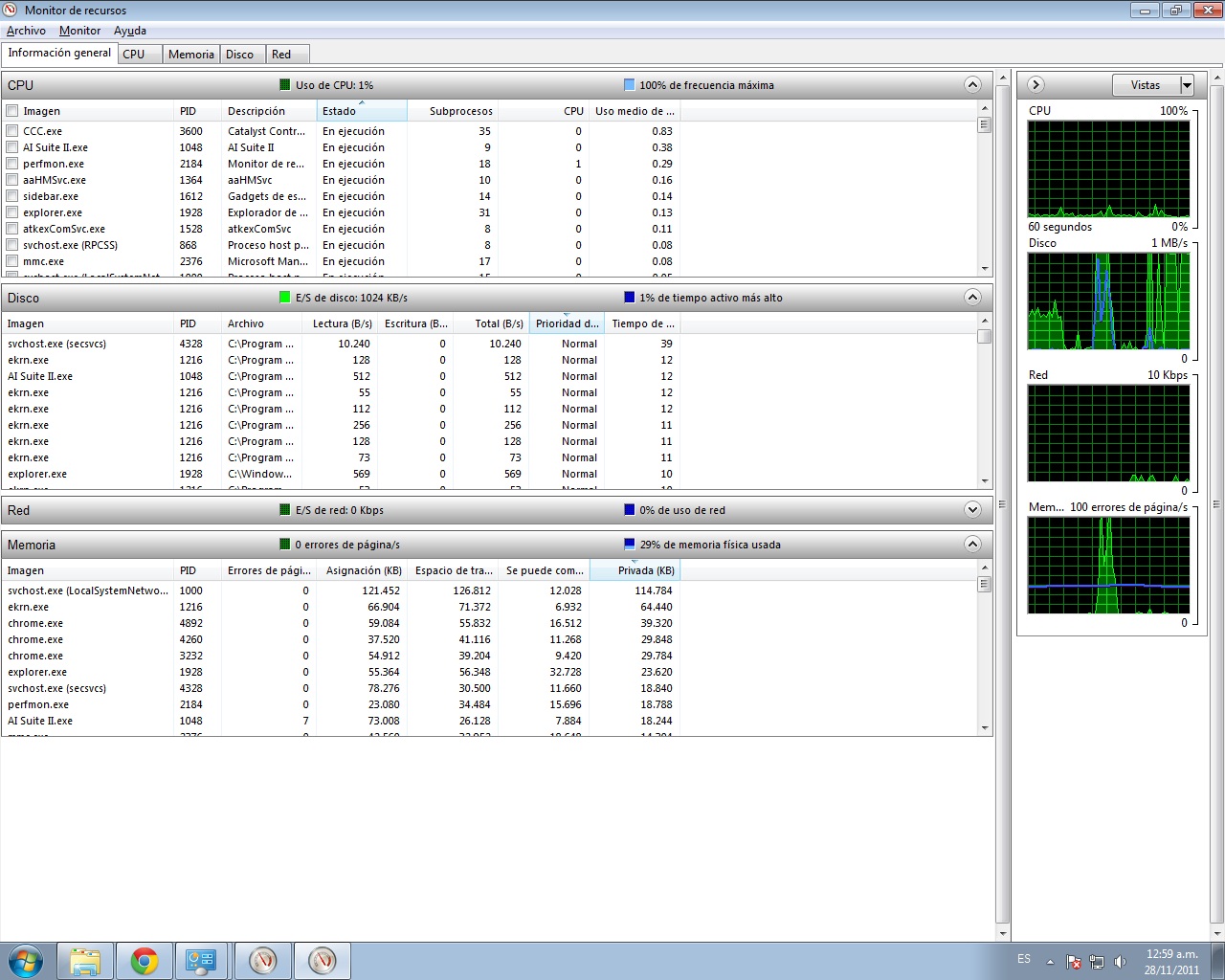
Task: Open Windows Start menu orb
Action: pos(26,961)
